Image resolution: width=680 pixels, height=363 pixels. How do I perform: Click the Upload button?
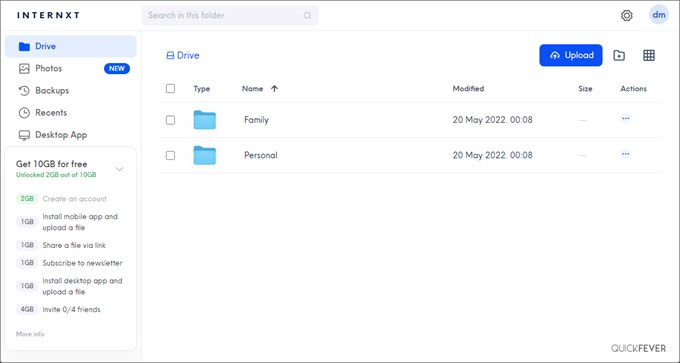[571, 56]
